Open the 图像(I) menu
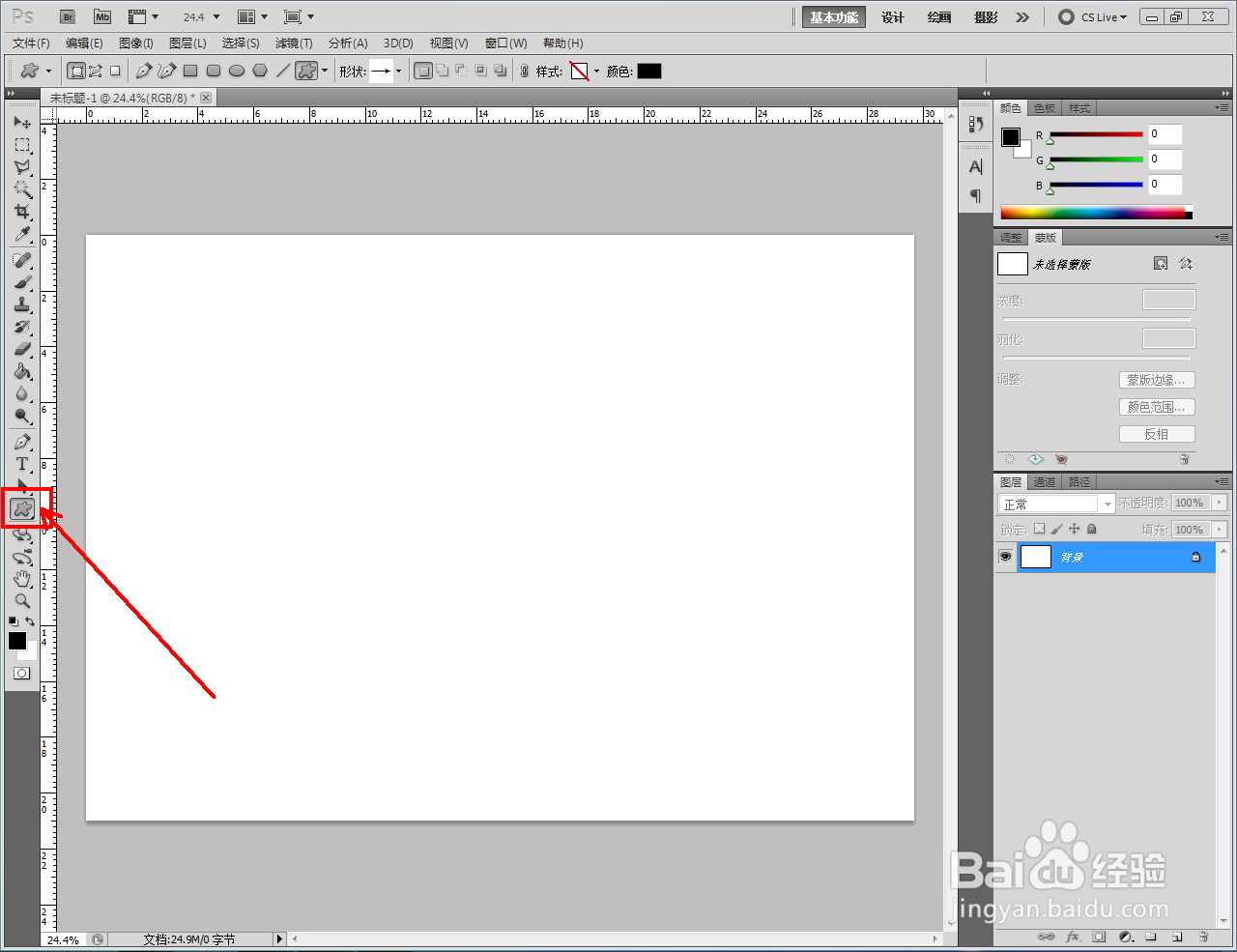This screenshot has width=1237, height=952. (136, 43)
